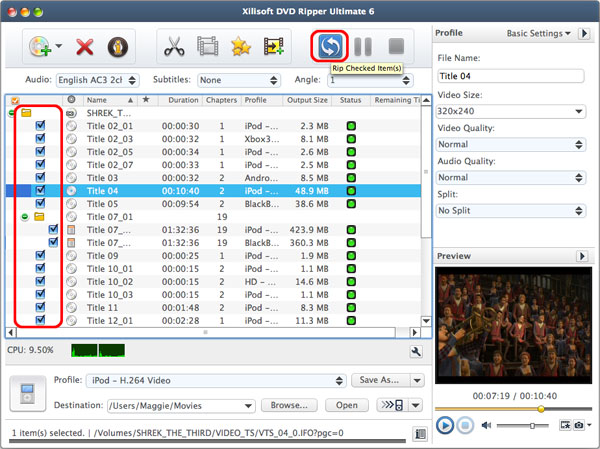
Task: Sort list by Duration column
Action: pyautogui.click(x=183, y=100)
